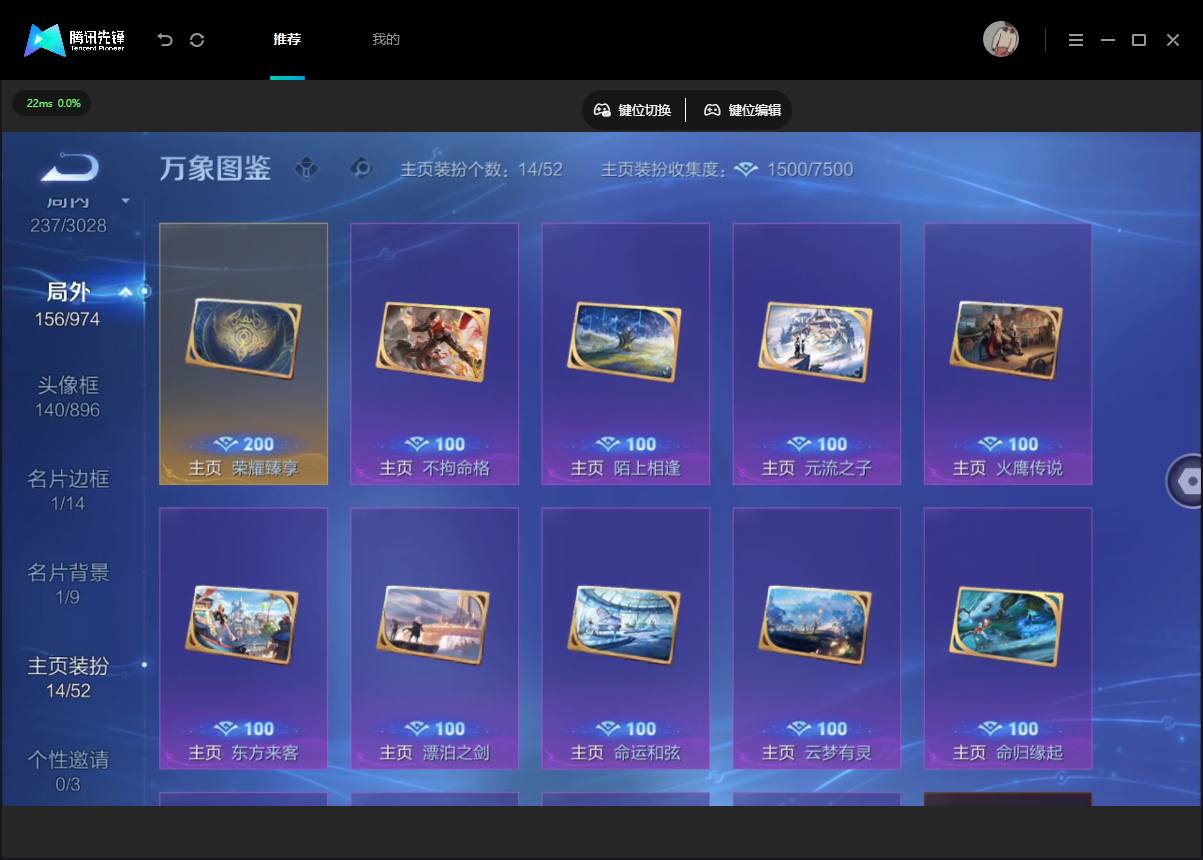The height and width of the screenshot is (860, 1203).
Task: Select 头像框 140/896 in sidebar
Action: pyautogui.click(x=68, y=397)
